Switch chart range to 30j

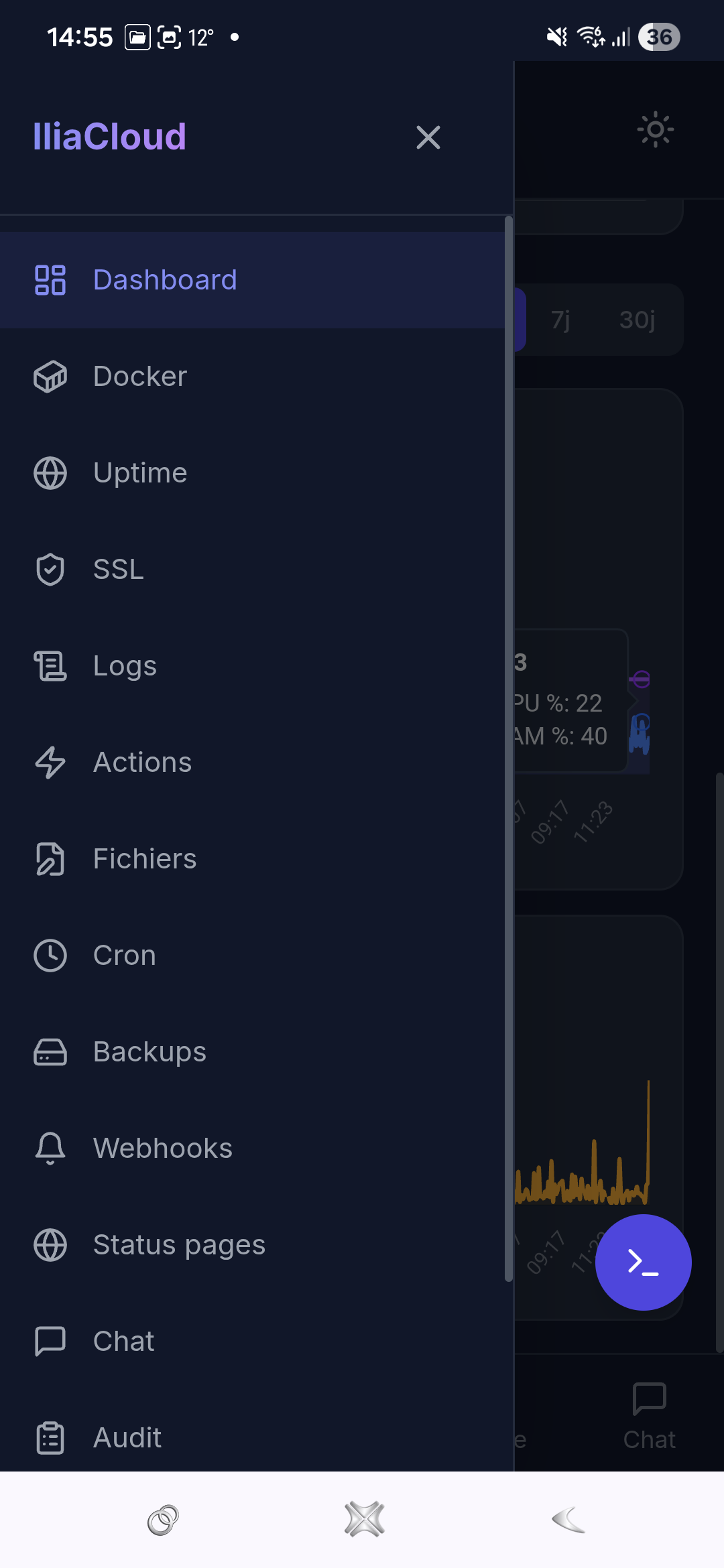(637, 320)
